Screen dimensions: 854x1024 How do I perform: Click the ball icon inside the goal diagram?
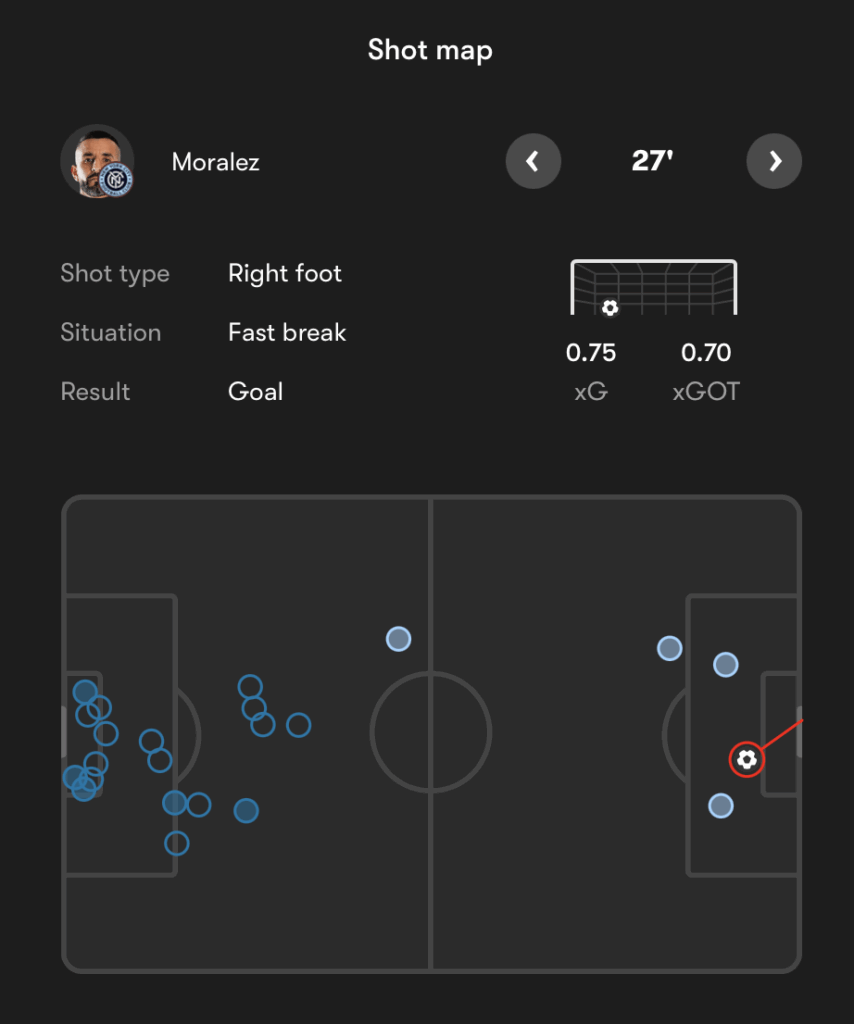tap(610, 308)
